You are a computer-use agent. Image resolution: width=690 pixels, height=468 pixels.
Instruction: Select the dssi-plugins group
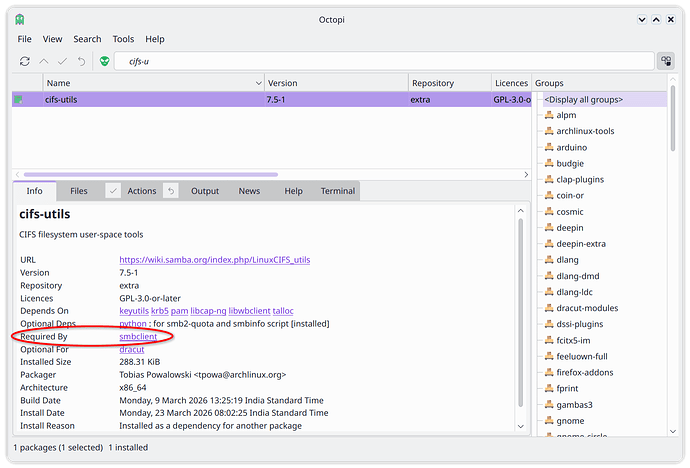click(579, 324)
